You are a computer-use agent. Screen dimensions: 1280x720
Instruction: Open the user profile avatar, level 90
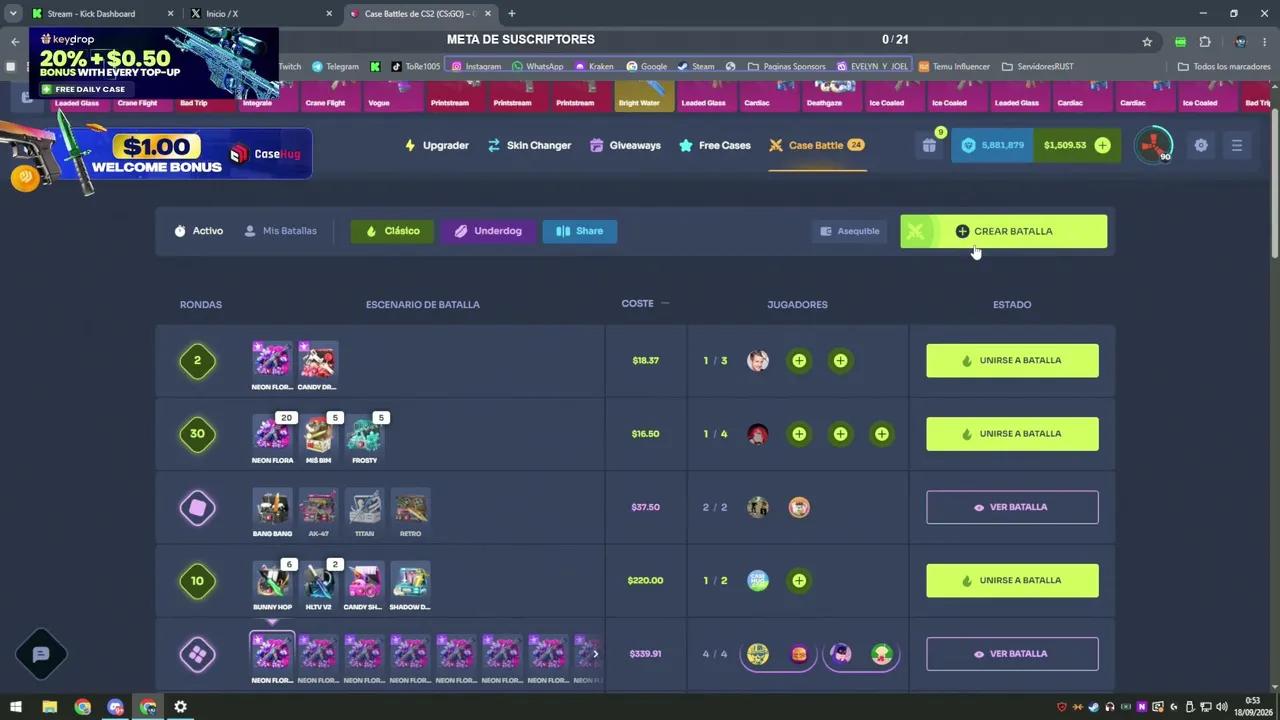tap(1153, 146)
